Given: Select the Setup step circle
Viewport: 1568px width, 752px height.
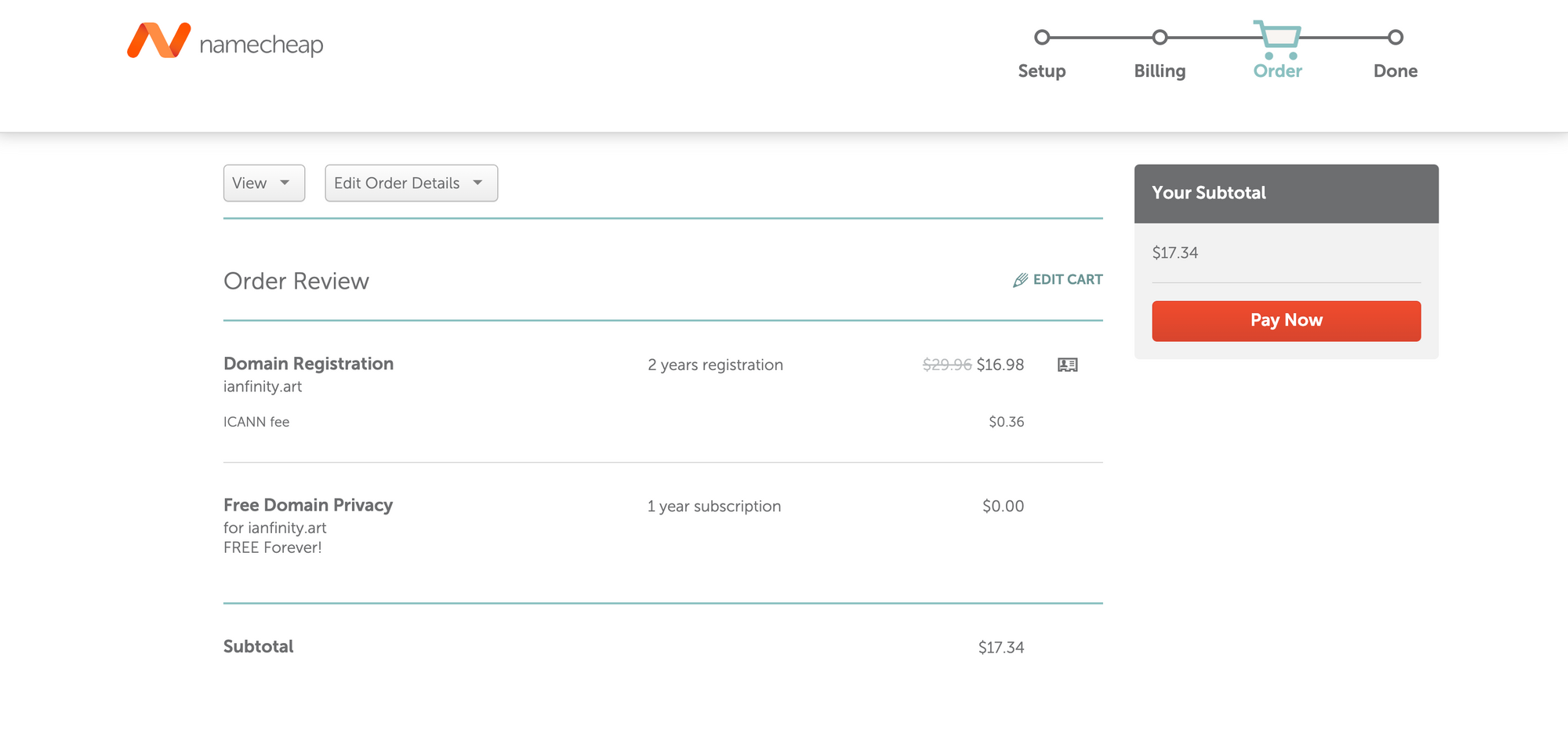Looking at the screenshot, I should click(x=1042, y=37).
